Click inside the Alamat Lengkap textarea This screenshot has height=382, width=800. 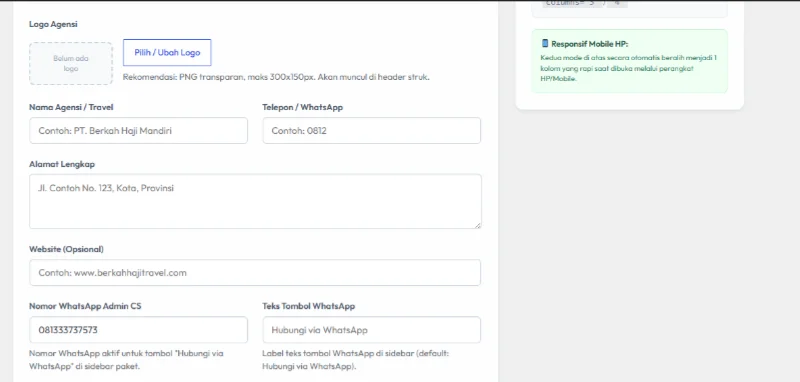(255, 201)
